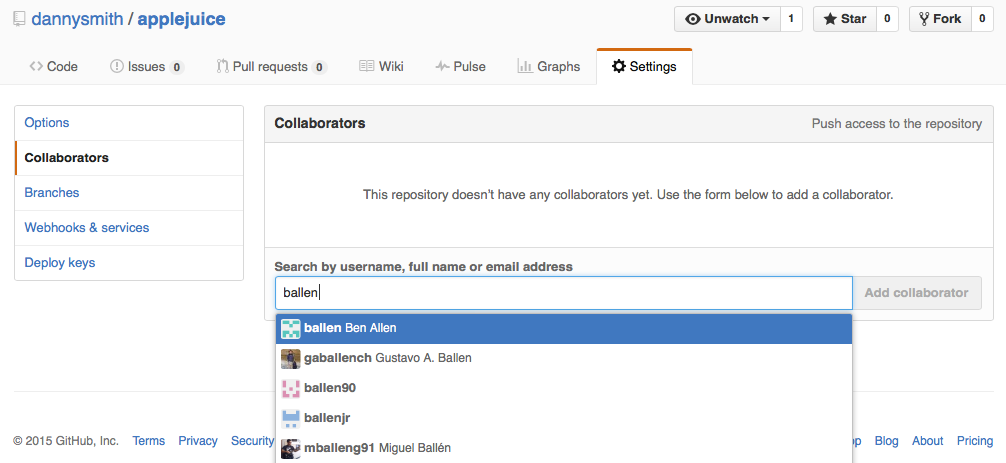Click the blue ballenjr identicon avatar

click(291, 419)
